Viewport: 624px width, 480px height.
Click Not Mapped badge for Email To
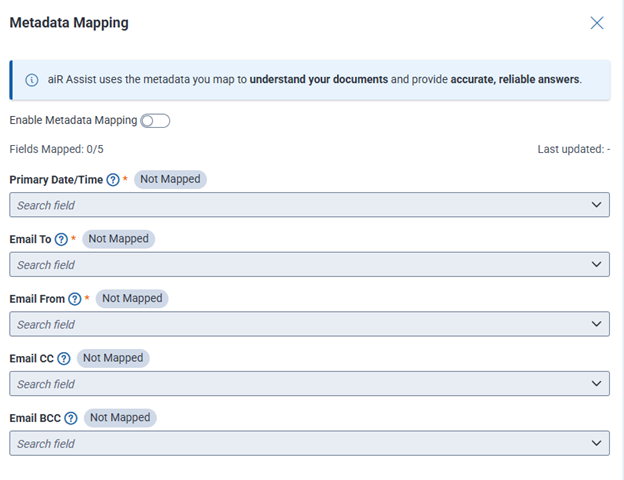click(119, 239)
